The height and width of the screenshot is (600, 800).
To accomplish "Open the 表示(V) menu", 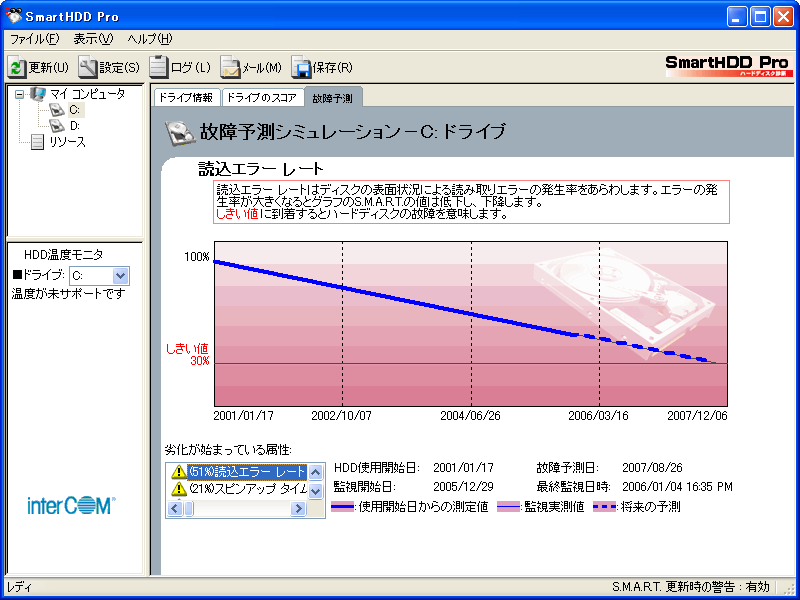I will pyautogui.click(x=93, y=39).
